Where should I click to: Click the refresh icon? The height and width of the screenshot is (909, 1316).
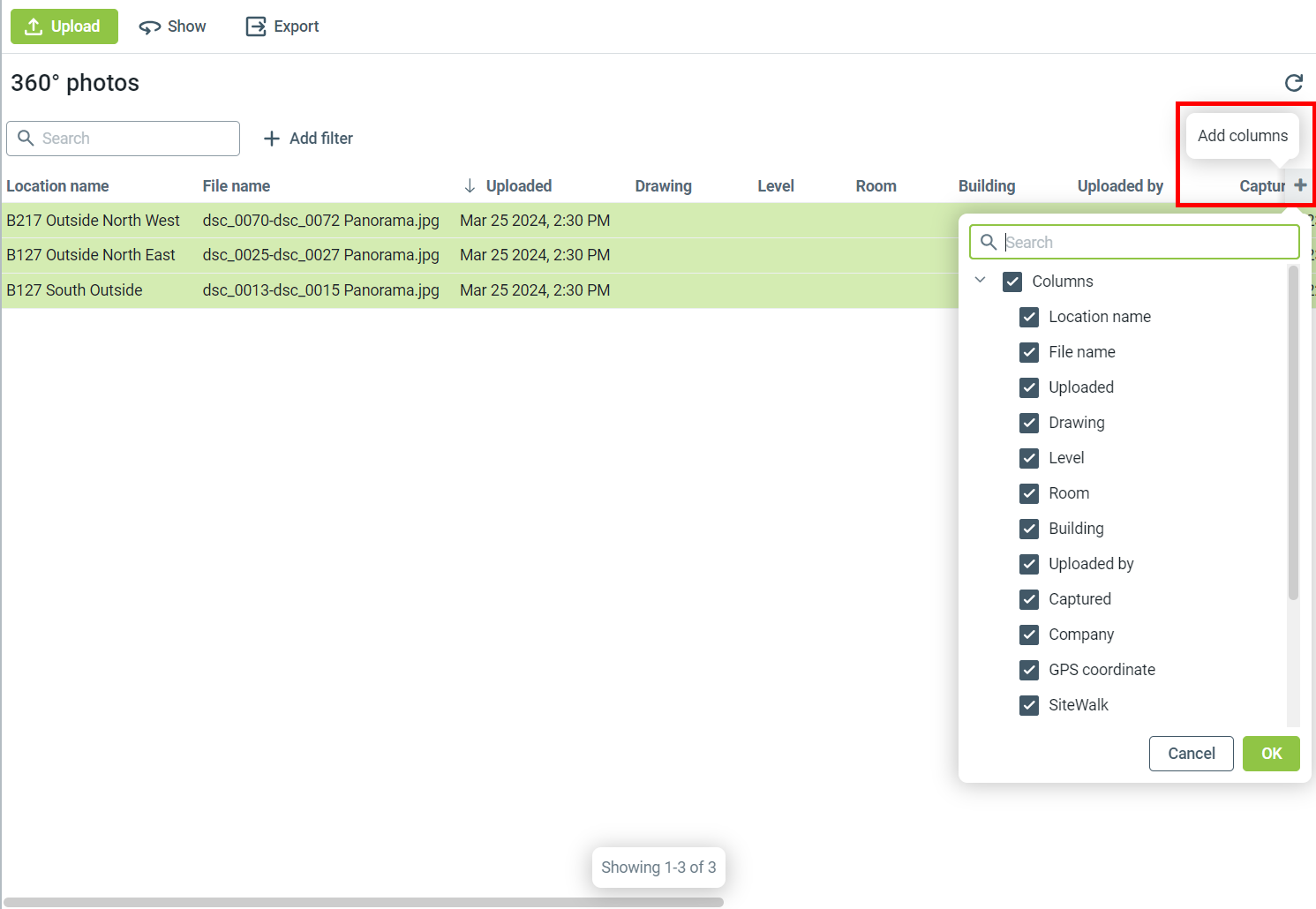click(1293, 83)
